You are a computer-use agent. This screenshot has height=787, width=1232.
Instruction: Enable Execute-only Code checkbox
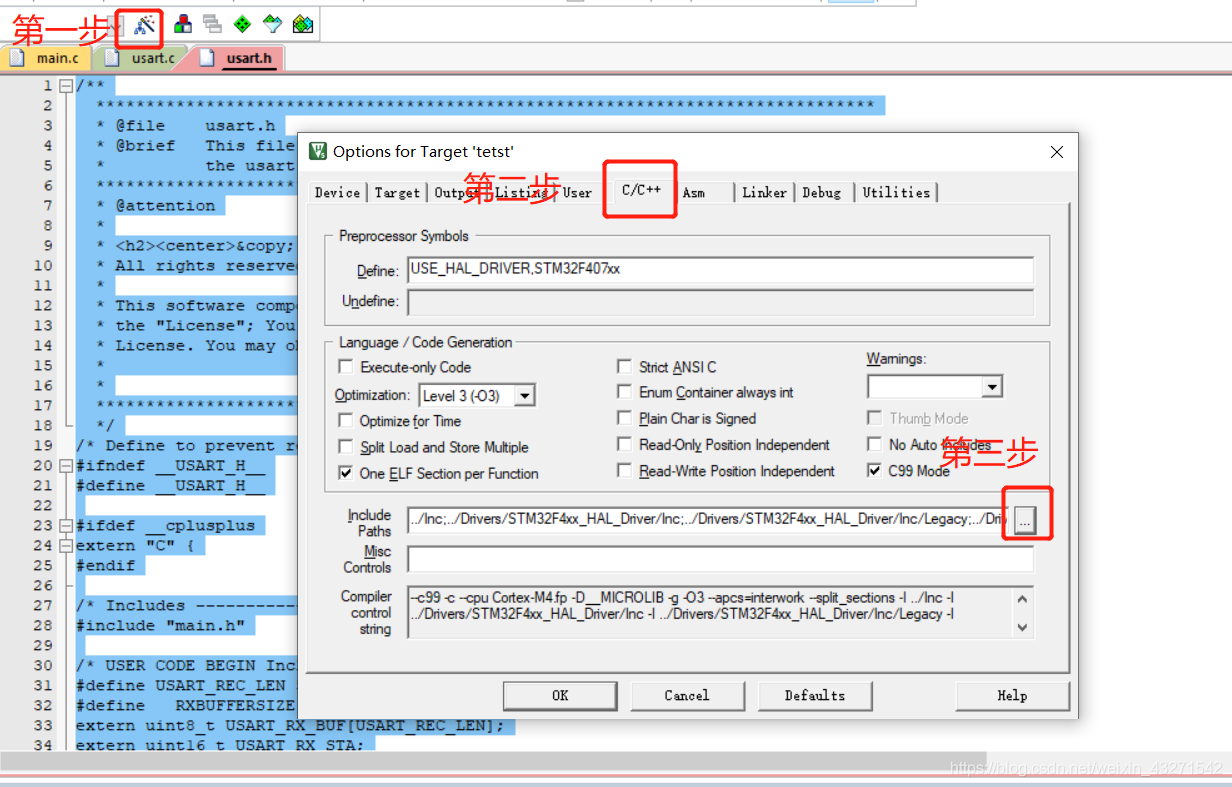click(x=346, y=367)
